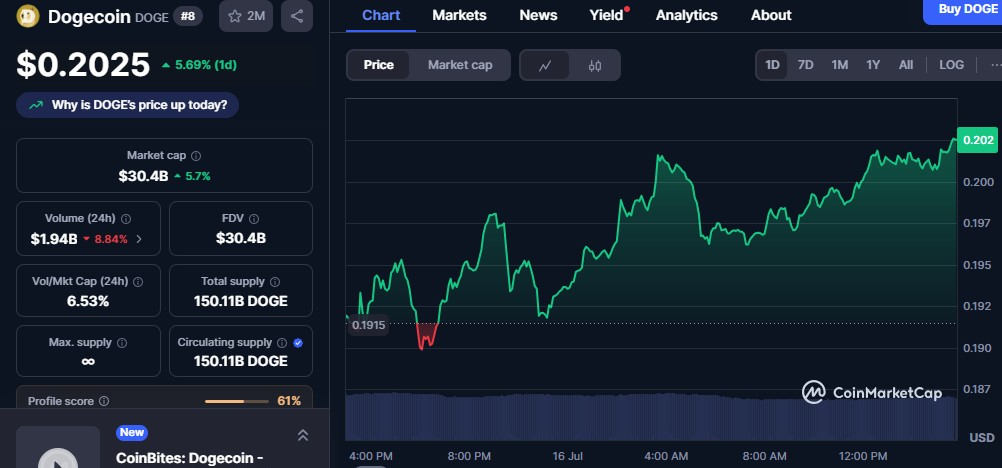Open the Yield tab
This screenshot has height=468, width=1002.
click(606, 15)
